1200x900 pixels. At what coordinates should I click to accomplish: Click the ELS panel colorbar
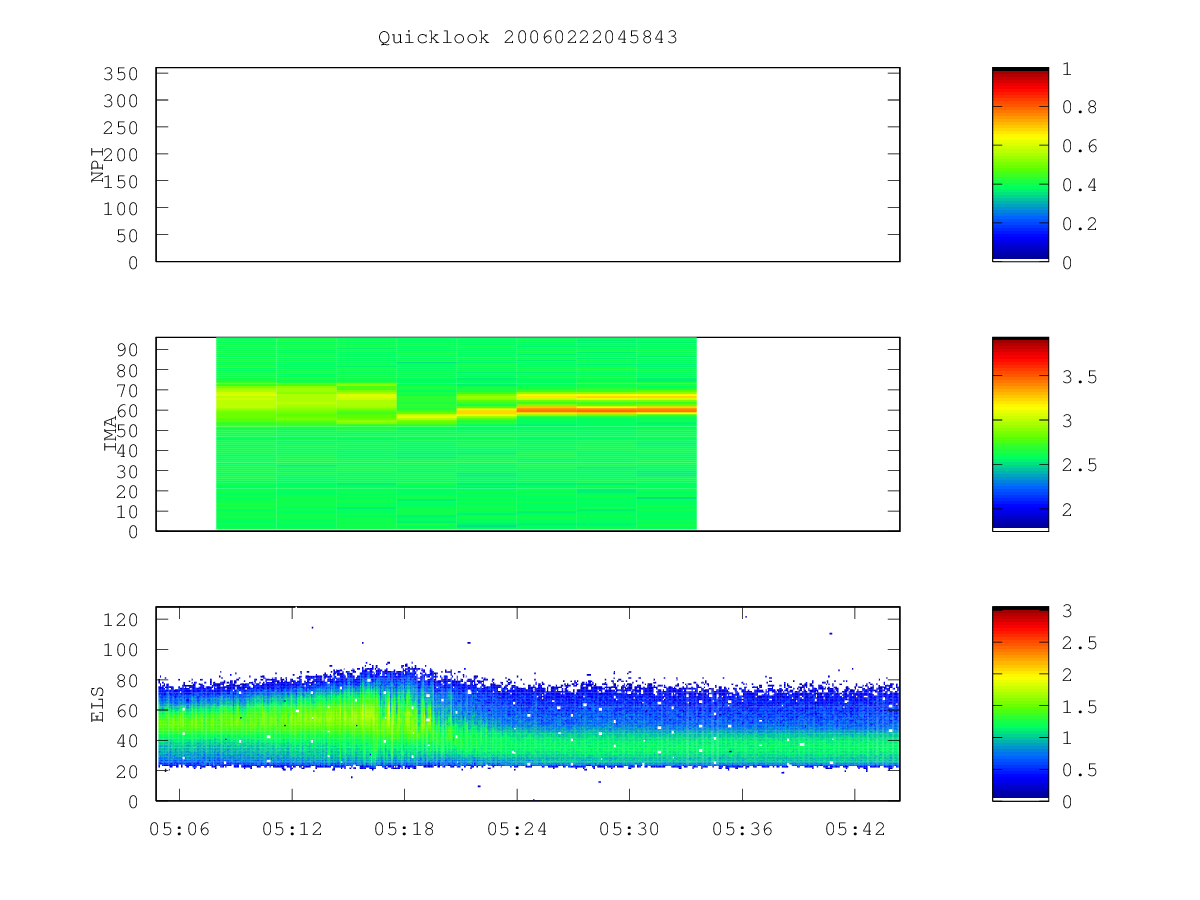[1020, 704]
